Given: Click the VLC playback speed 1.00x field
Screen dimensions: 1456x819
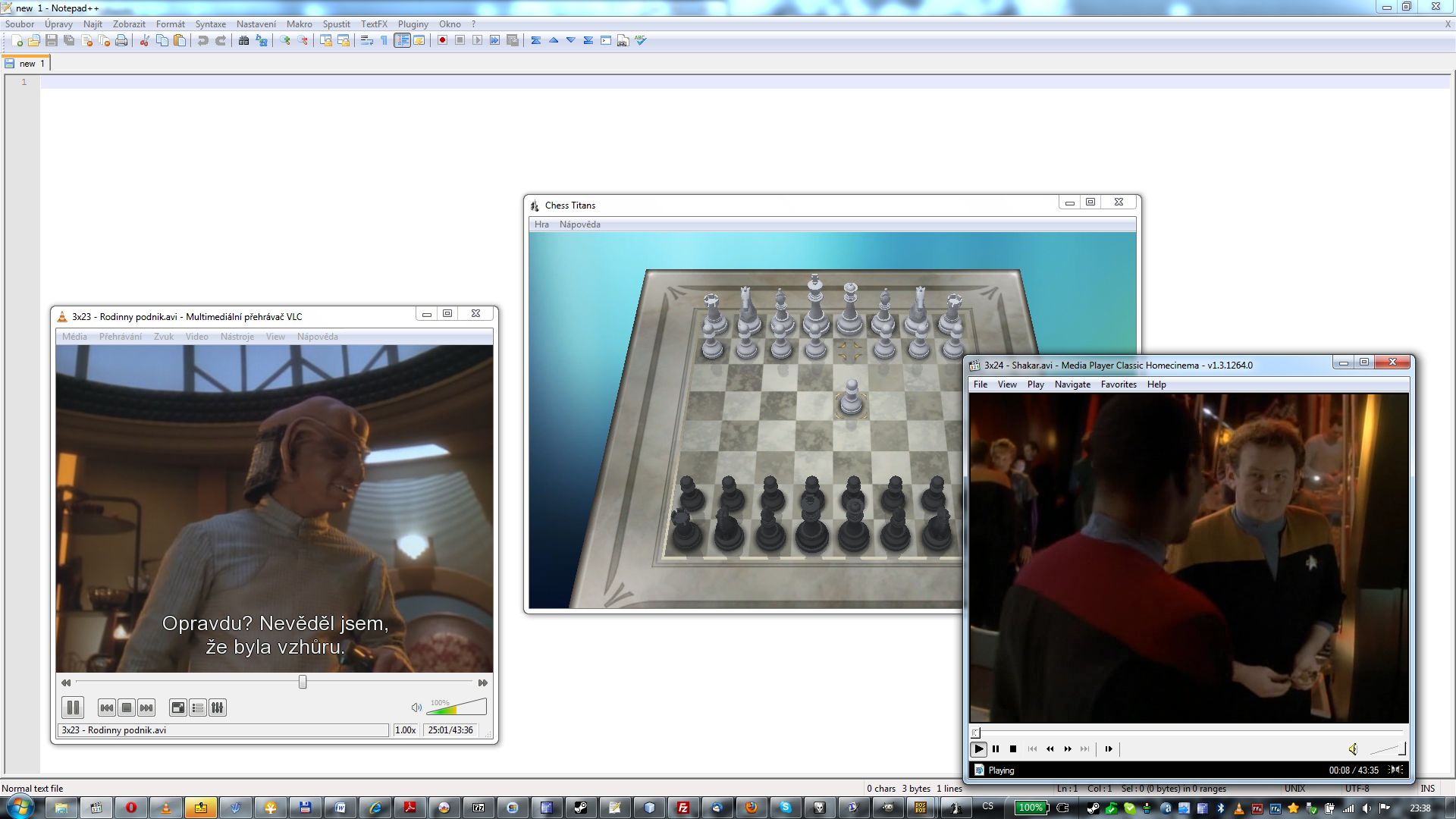Looking at the screenshot, I should (406, 730).
